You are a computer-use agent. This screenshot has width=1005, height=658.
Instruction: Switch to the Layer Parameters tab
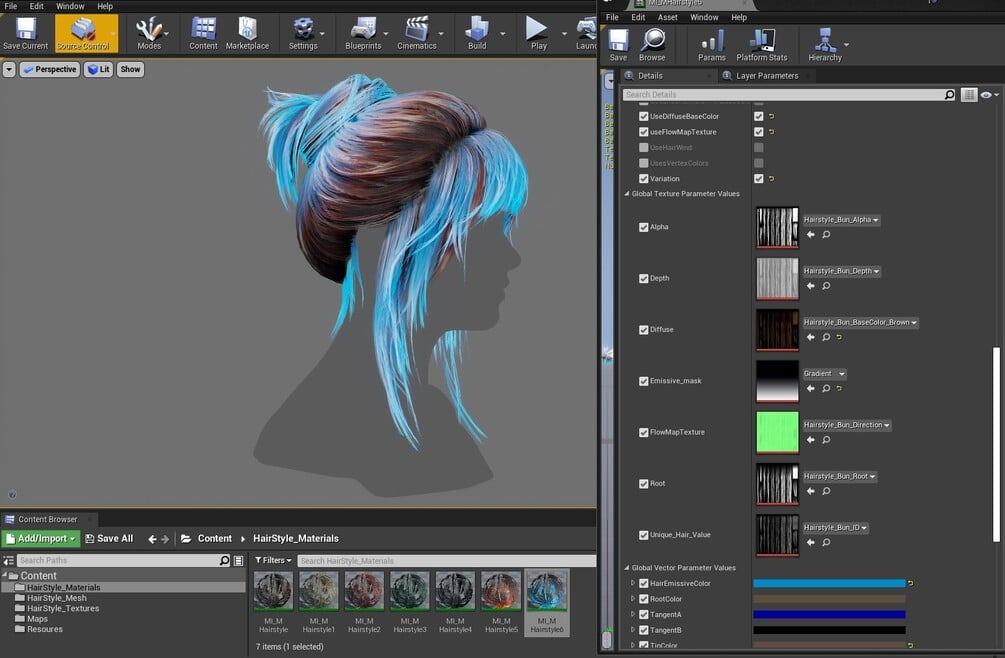pyautogui.click(x=767, y=75)
